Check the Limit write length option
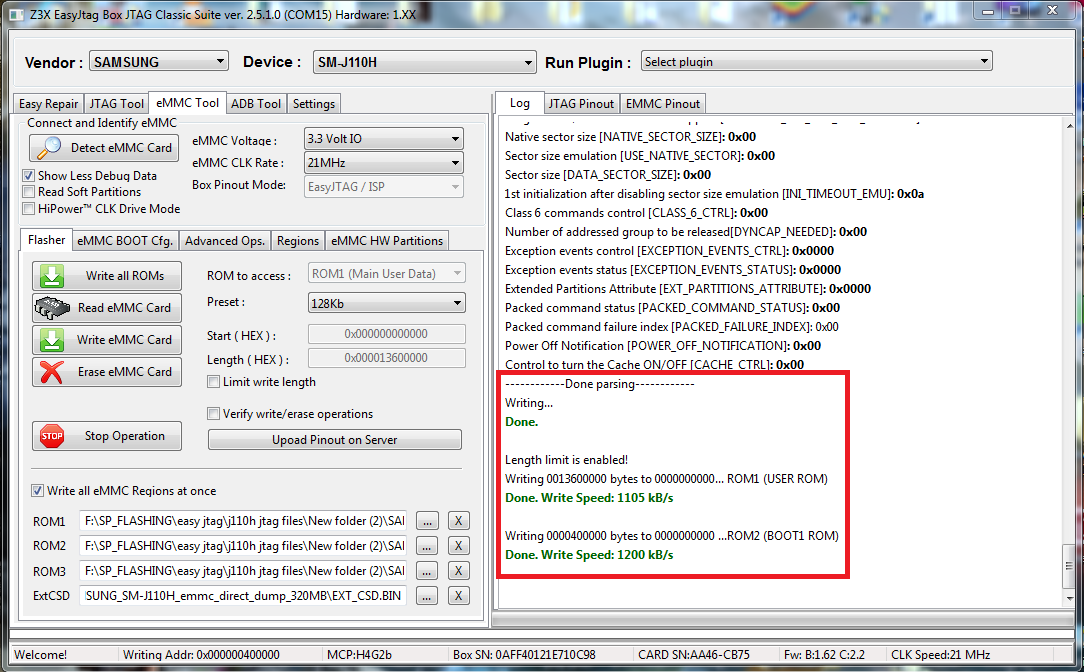 [x=214, y=382]
